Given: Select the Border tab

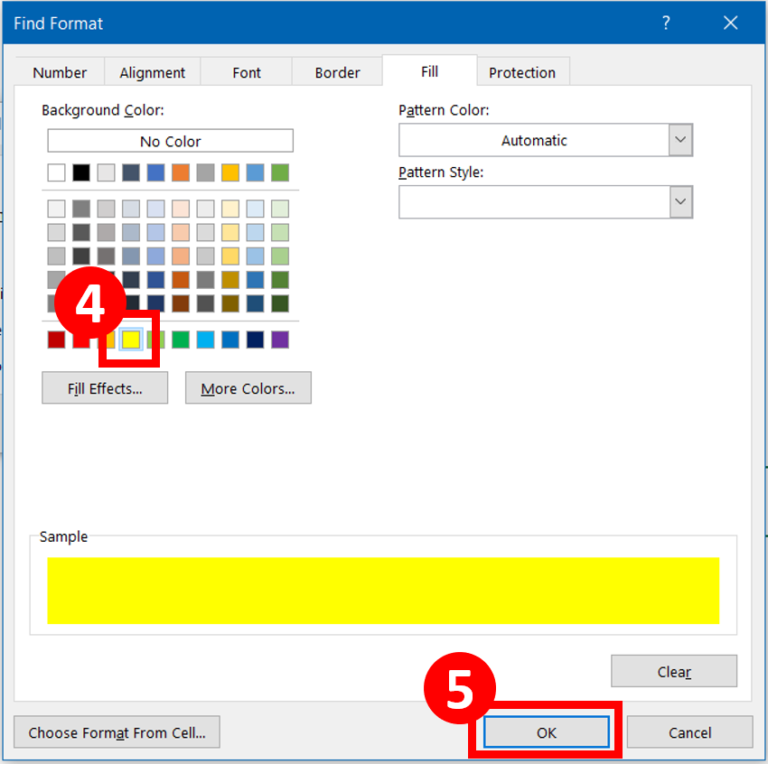Looking at the screenshot, I should click(x=337, y=72).
